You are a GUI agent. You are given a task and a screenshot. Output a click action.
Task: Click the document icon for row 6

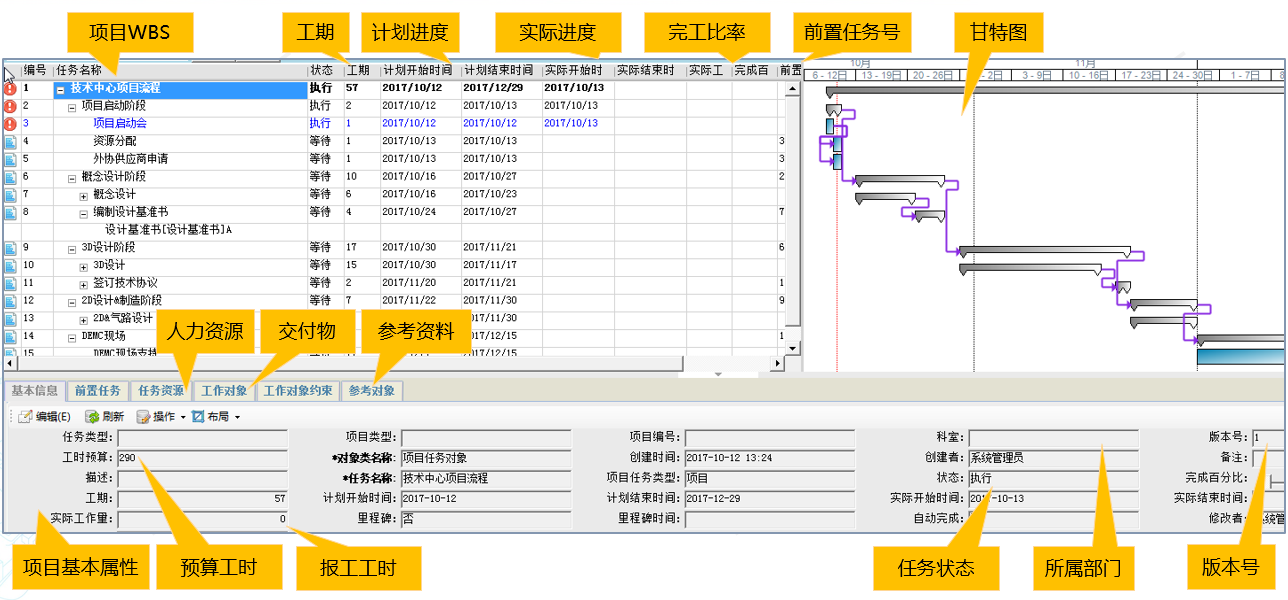pyautogui.click(x=10, y=177)
